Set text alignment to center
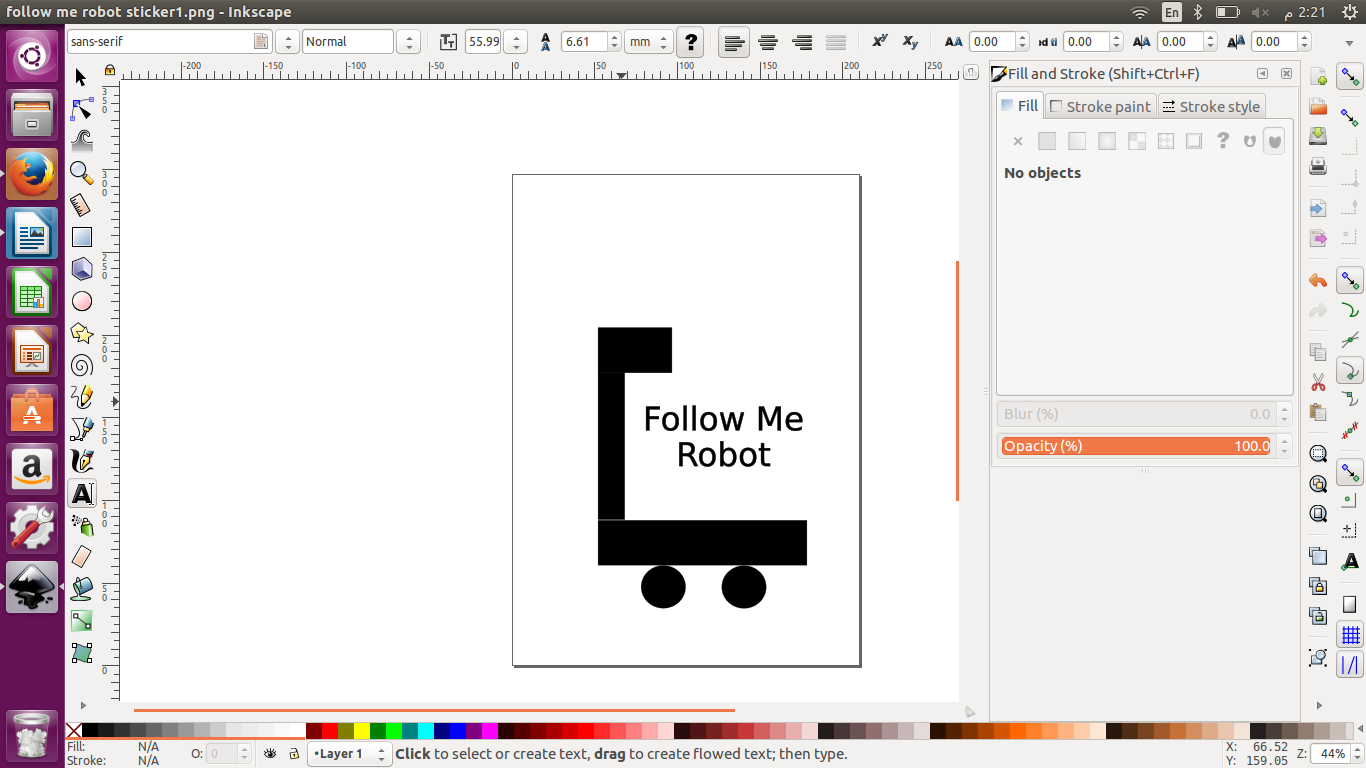 pos(768,42)
